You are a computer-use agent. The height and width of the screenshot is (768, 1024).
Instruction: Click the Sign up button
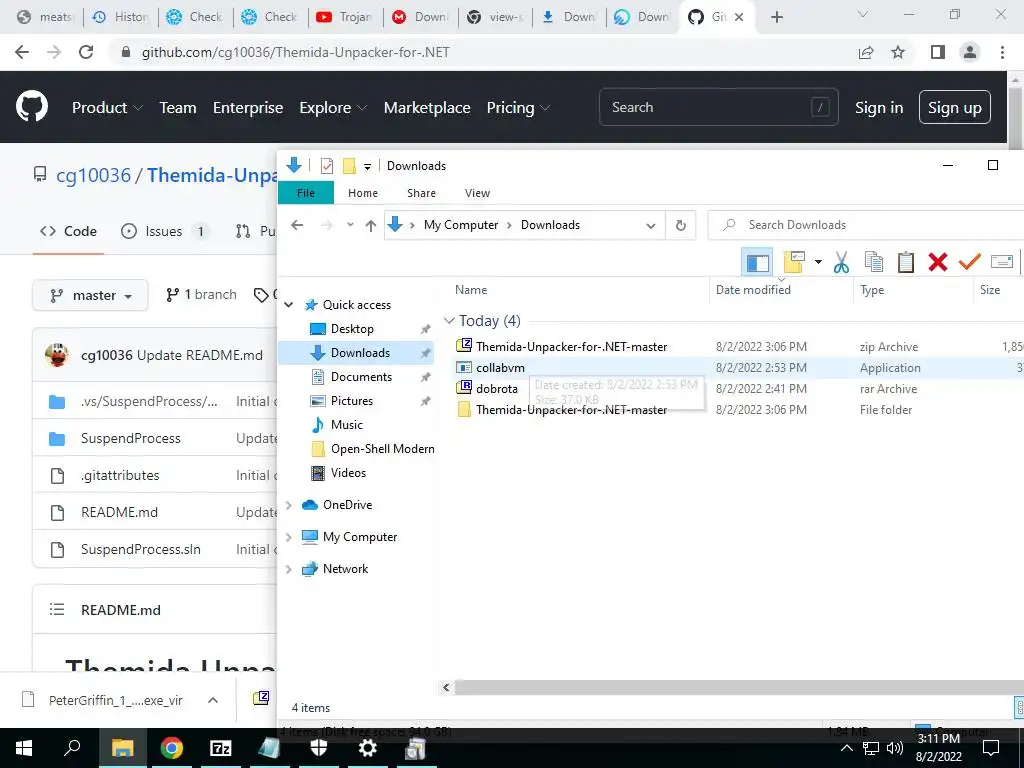click(x=955, y=107)
